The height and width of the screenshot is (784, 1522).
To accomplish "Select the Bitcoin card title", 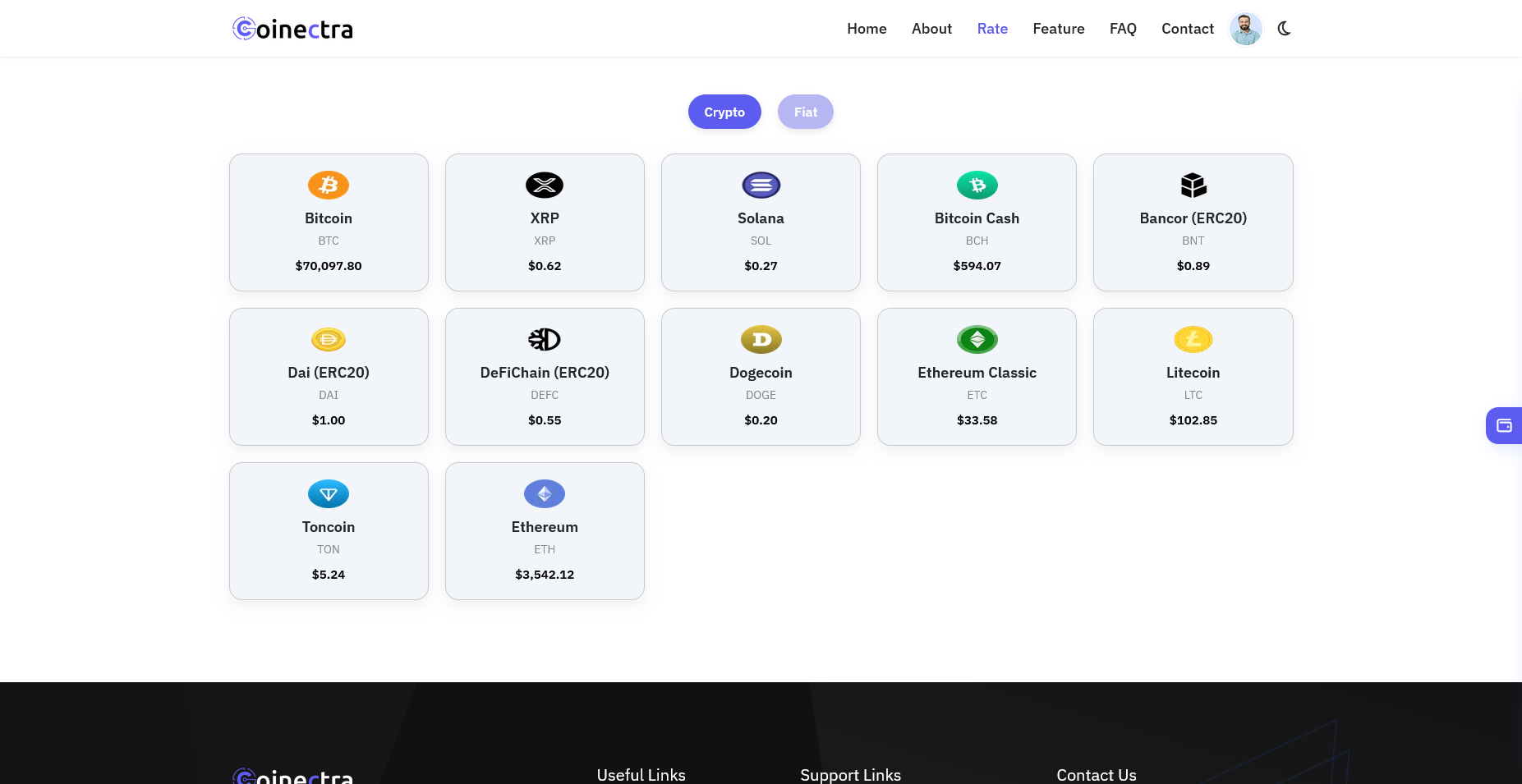I will pyautogui.click(x=329, y=218).
